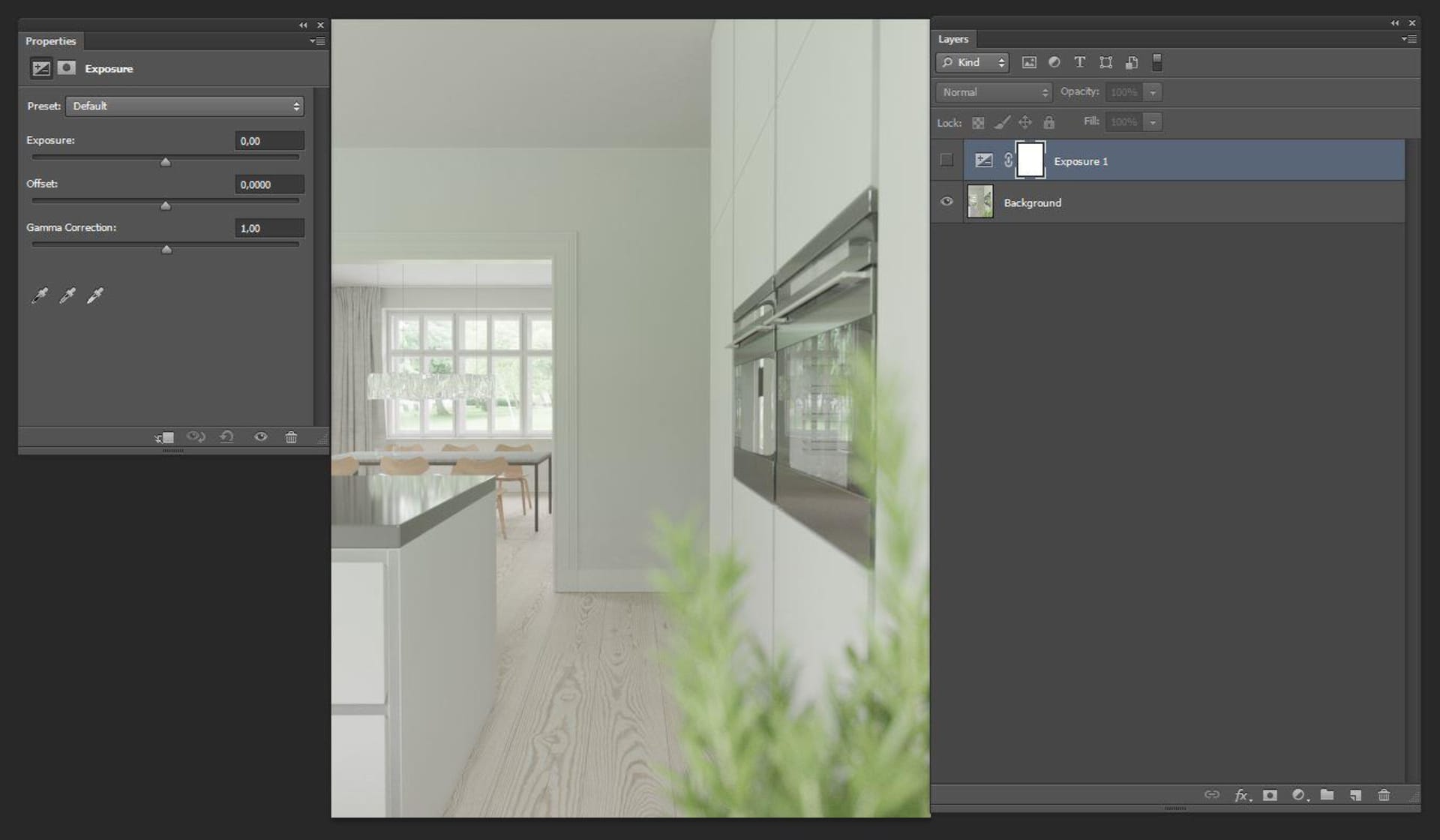This screenshot has width=1440, height=840.
Task: Filter for adjustment layers
Action: point(1054,62)
